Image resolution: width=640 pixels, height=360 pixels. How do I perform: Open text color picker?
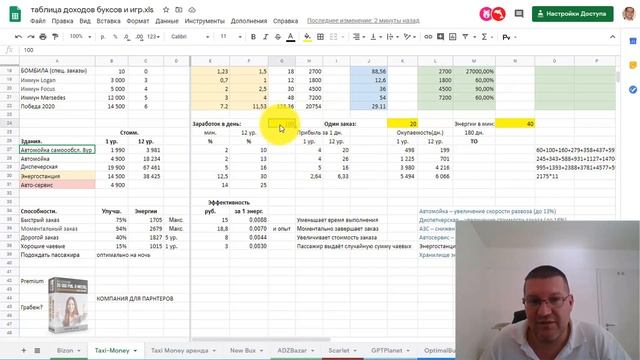click(x=291, y=37)
